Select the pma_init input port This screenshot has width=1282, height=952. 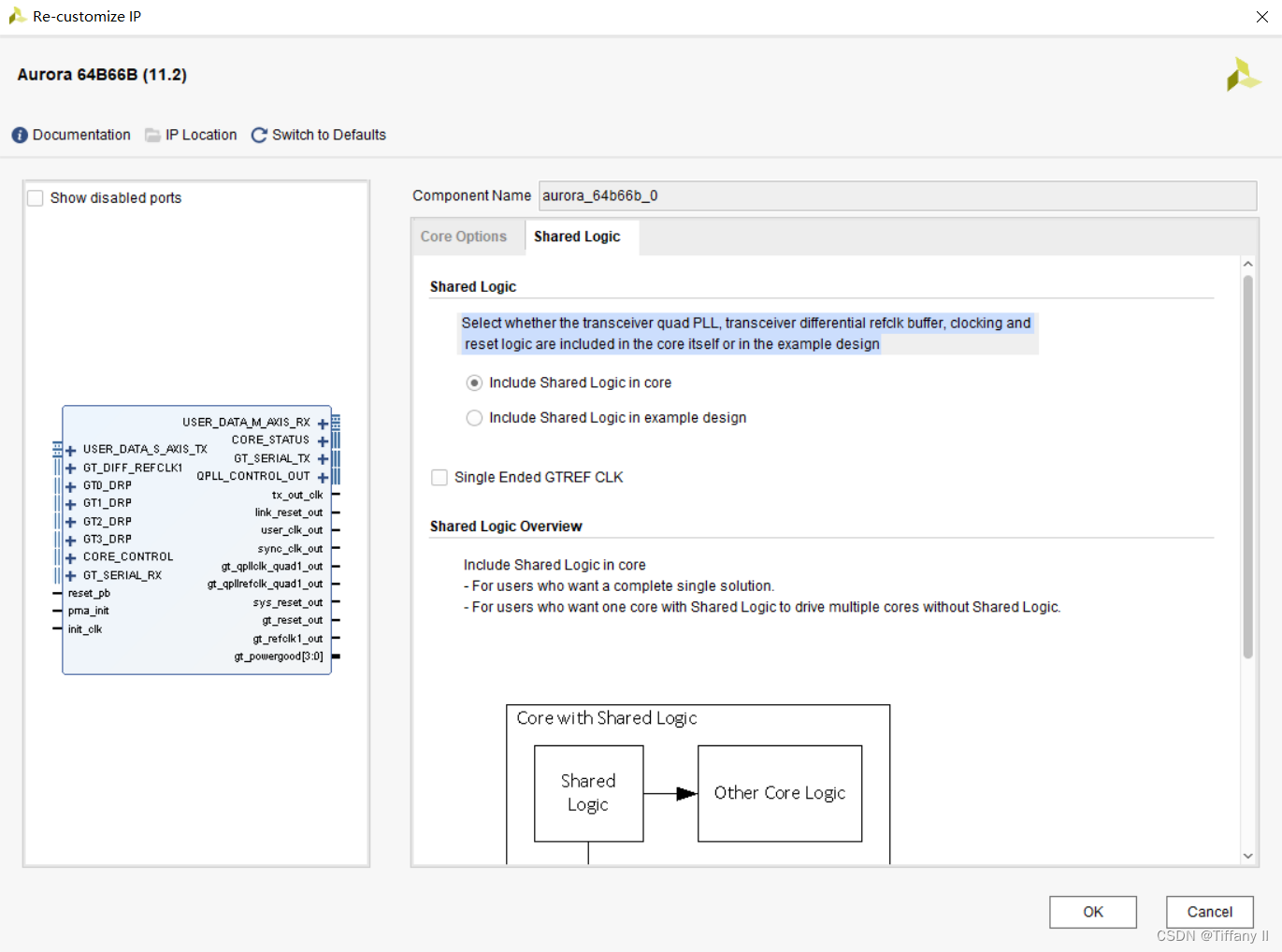[x=88, y=612]
